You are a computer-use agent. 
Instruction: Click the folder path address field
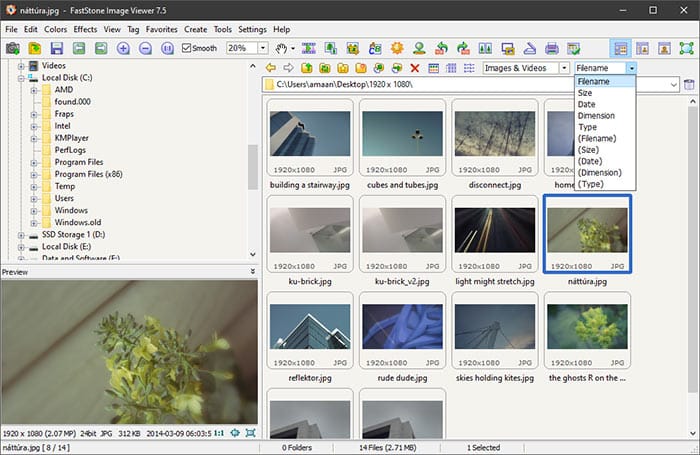471,84
